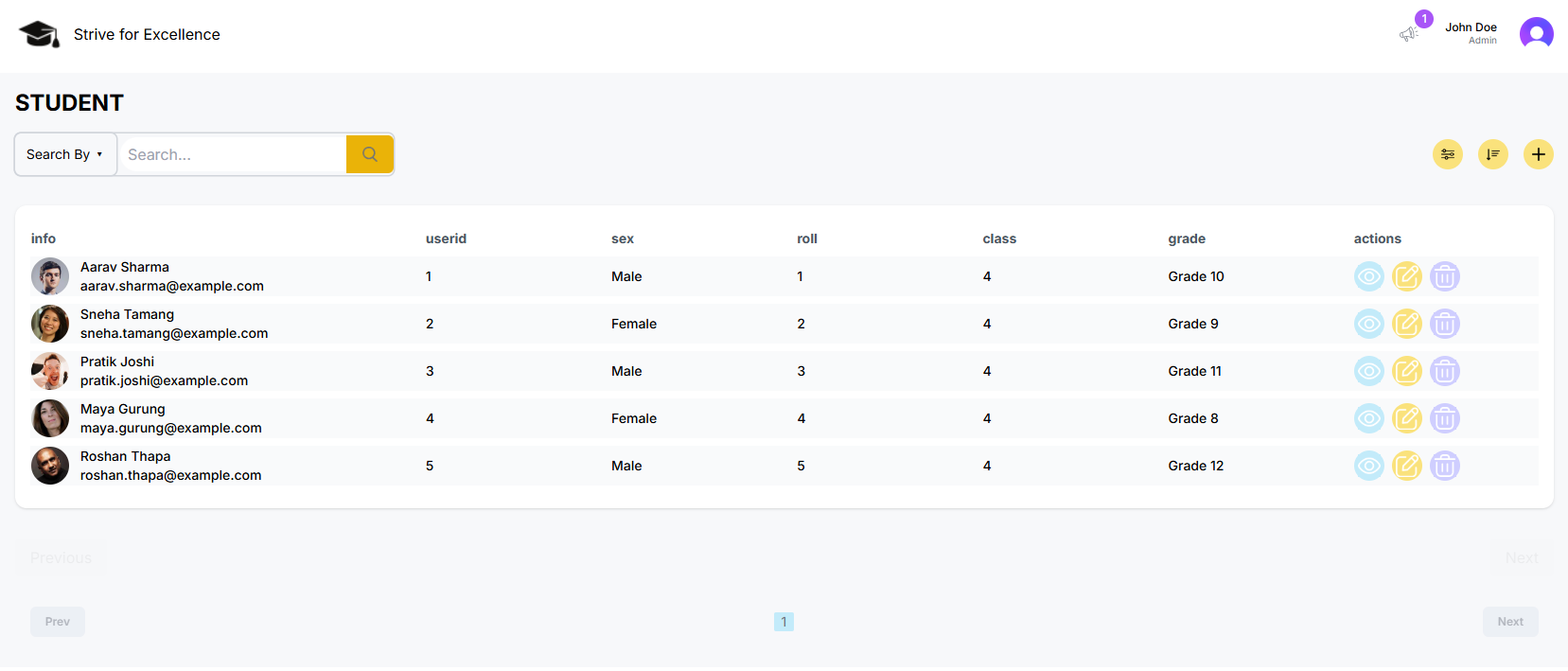Click Sneha Tamang's profile photo
1568x671 pixels.
point(50,324)
